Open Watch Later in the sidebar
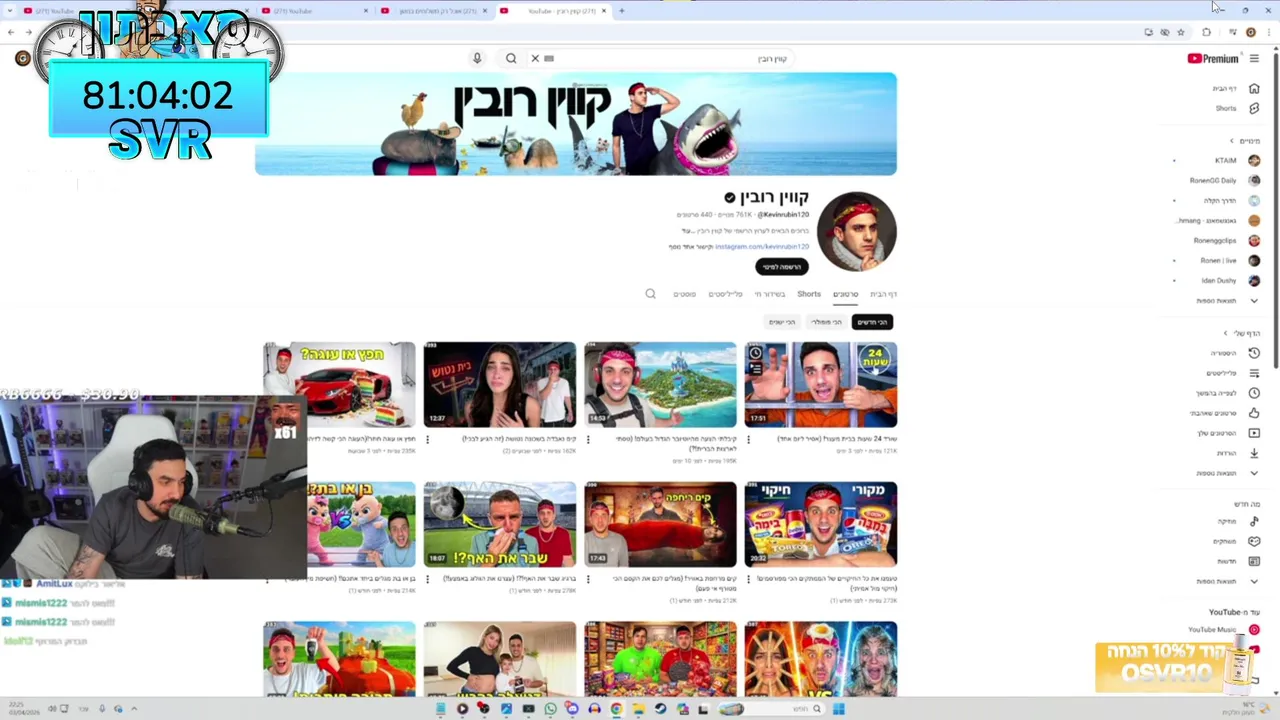This screenshot has height=720, width=1280. pyautogui.click(x=1228, y=393)
